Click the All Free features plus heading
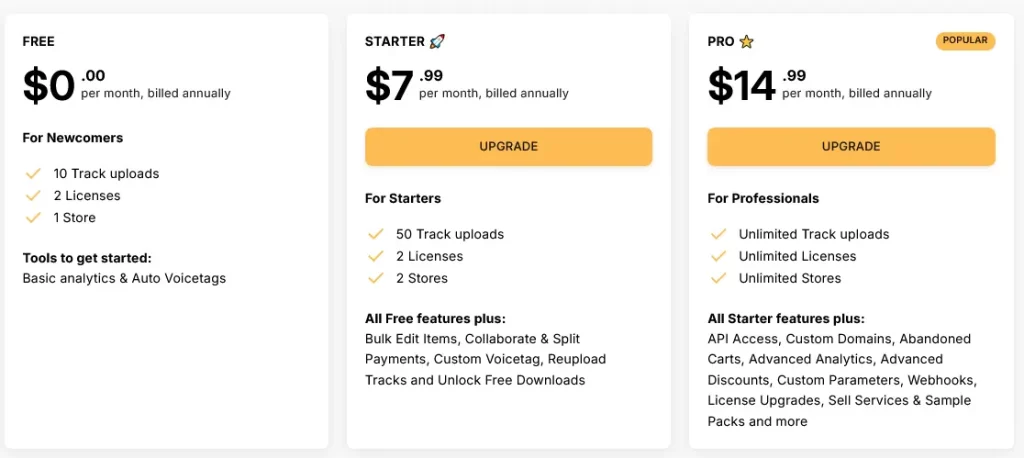The height and width of the screenshot is (458, 1024). [x=436, y=319]
